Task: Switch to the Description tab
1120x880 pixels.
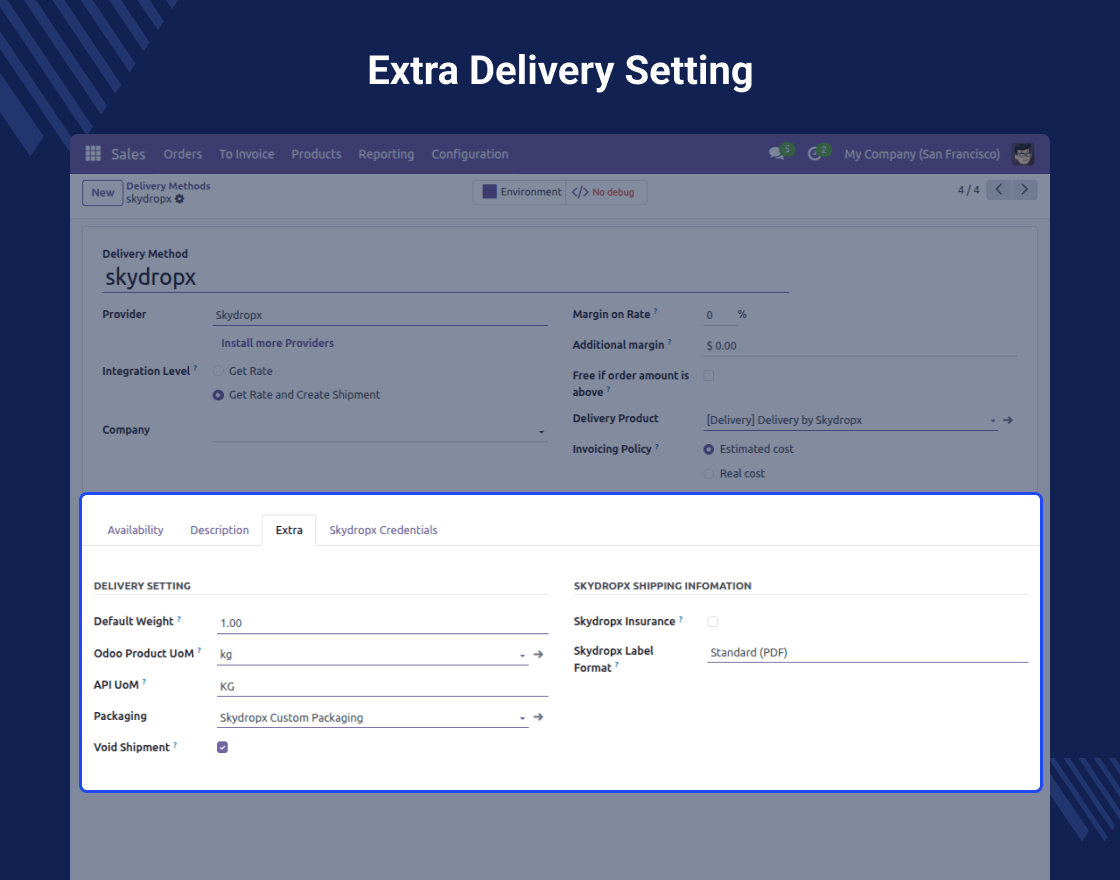Action: (x=219, y=530)
